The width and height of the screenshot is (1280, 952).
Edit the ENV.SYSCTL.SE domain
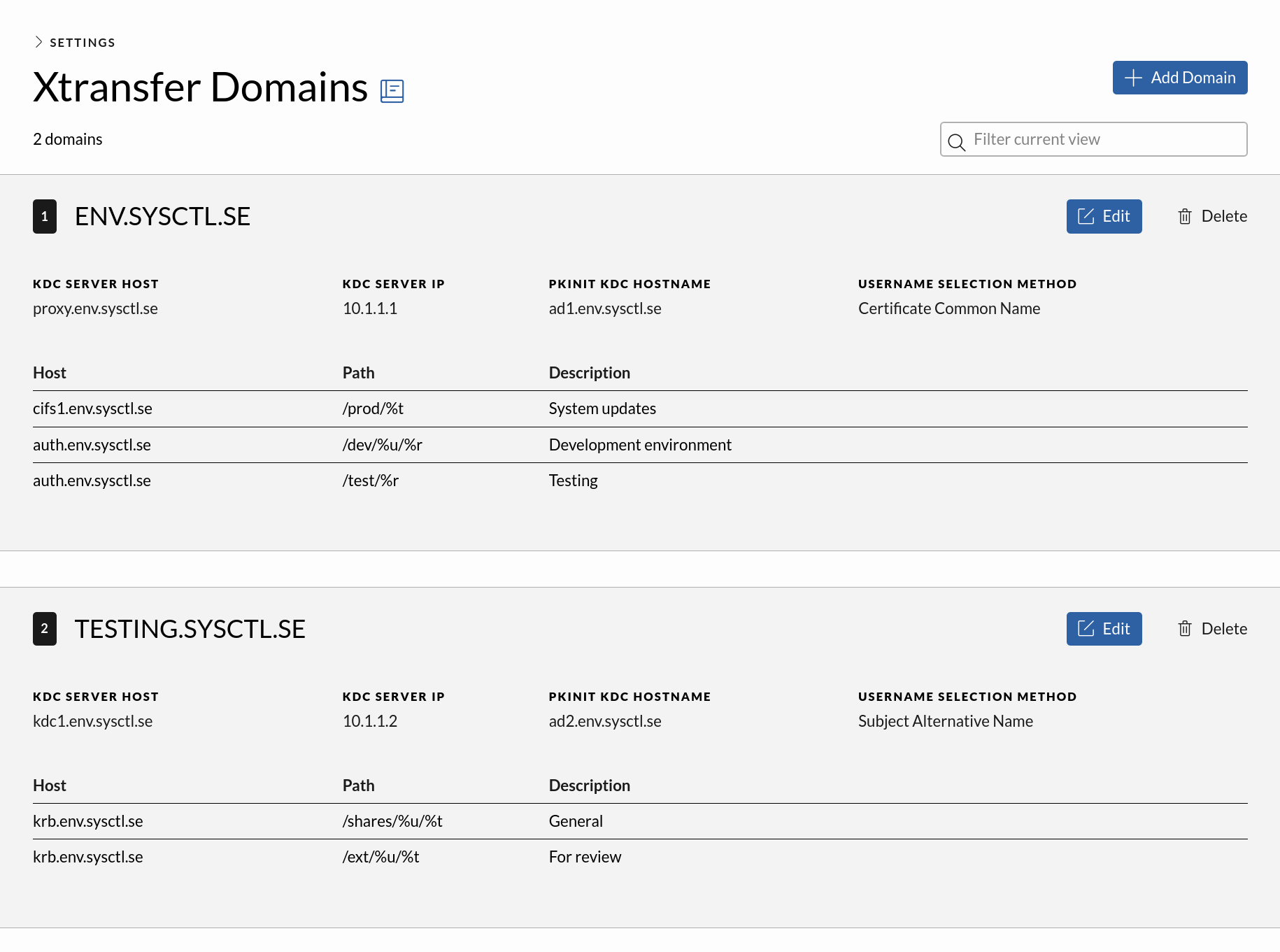click(1103, 217)
